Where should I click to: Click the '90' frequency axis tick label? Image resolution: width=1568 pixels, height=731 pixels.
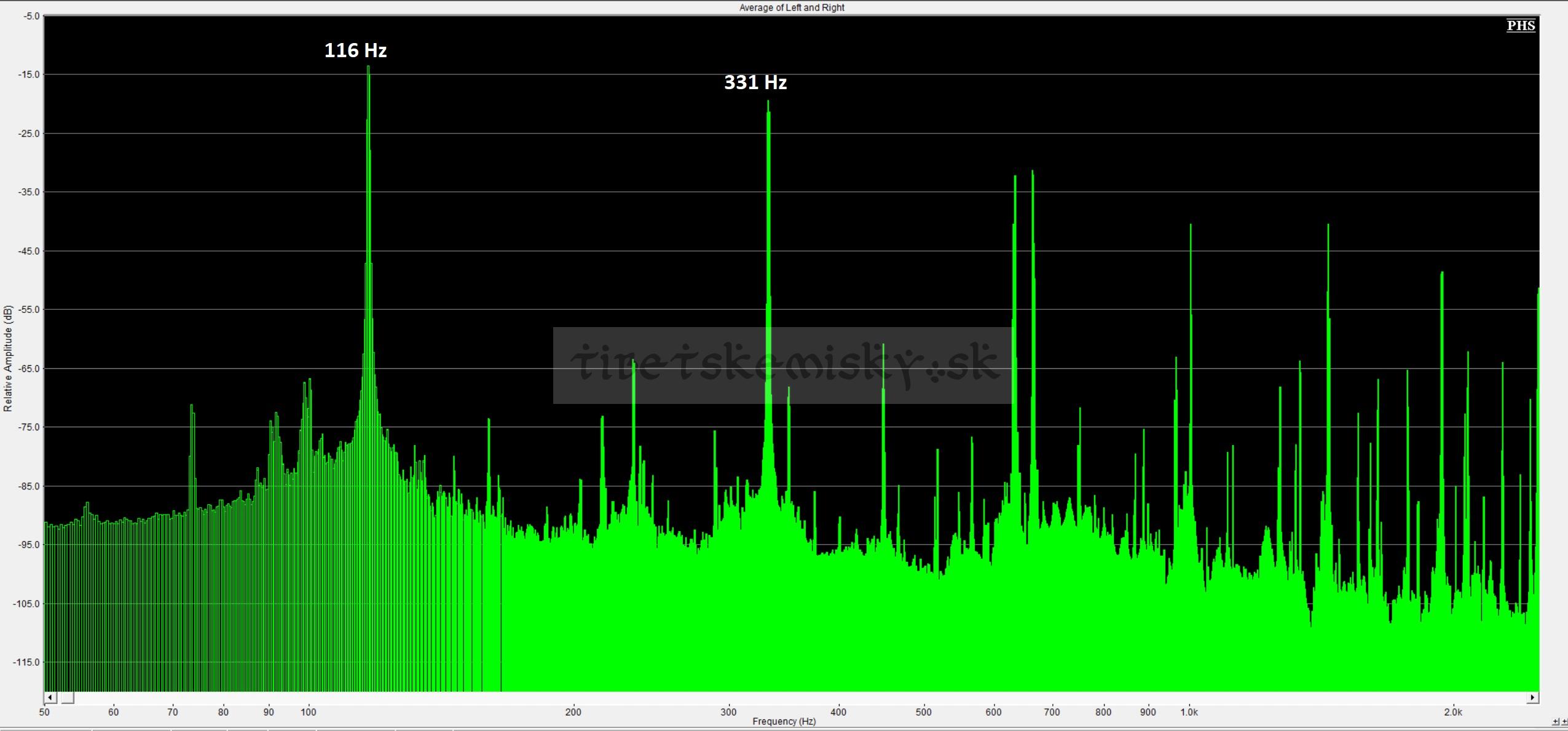(269, 712)
